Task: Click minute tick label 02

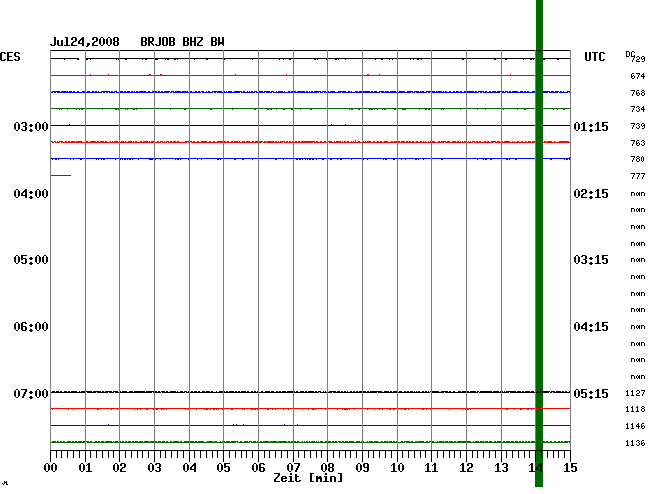Action: 119,468
